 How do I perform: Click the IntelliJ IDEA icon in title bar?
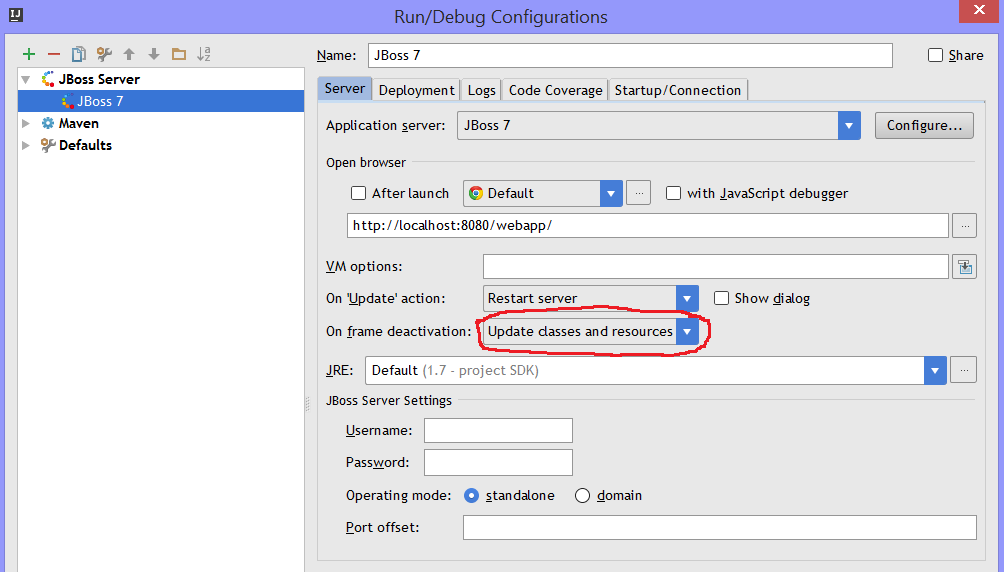(16, 15)
